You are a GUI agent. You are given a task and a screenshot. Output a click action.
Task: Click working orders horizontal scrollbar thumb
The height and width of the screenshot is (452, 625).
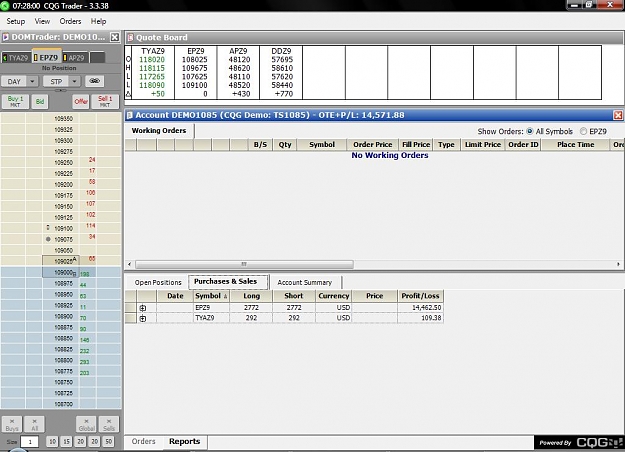[x=244, y=264]
